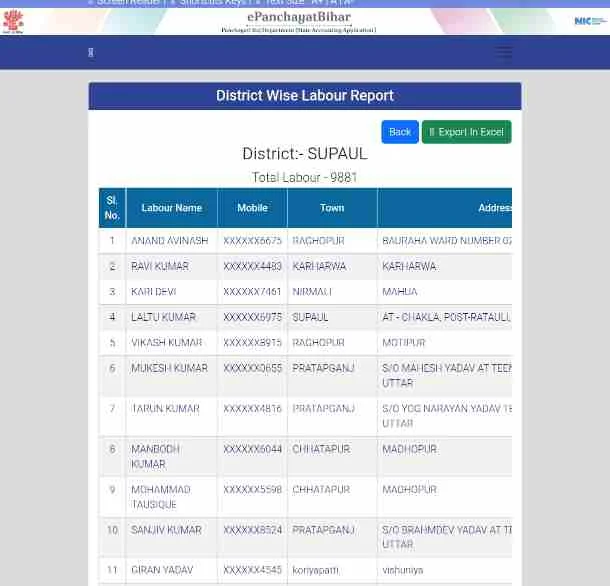Open the Screen Reader link
Screen dimensions: 610x586
[128, 3]
